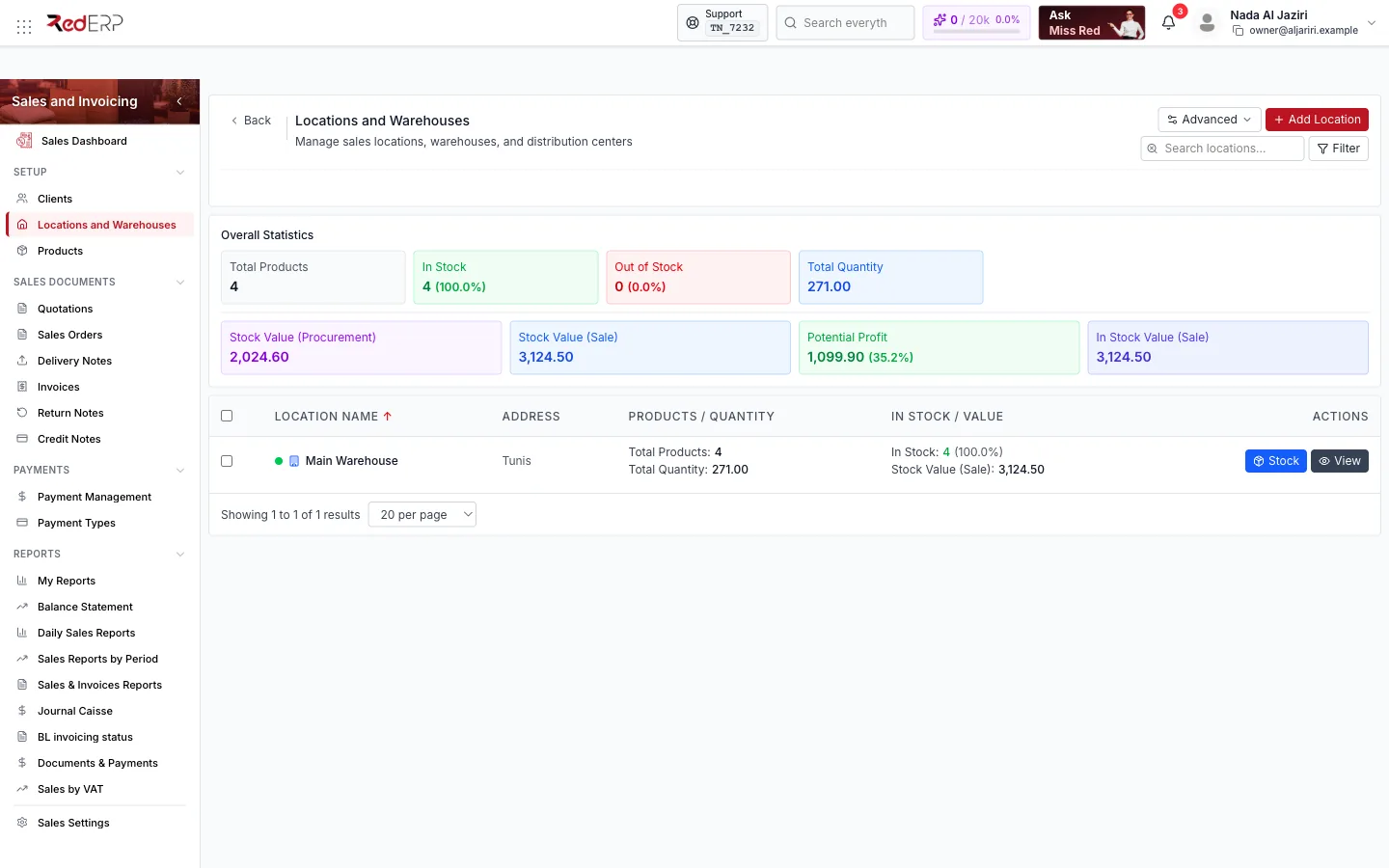Open Support TN_7232 headset icon
1389x868 pixels.
pyautogui.click(x=693, y=23)
